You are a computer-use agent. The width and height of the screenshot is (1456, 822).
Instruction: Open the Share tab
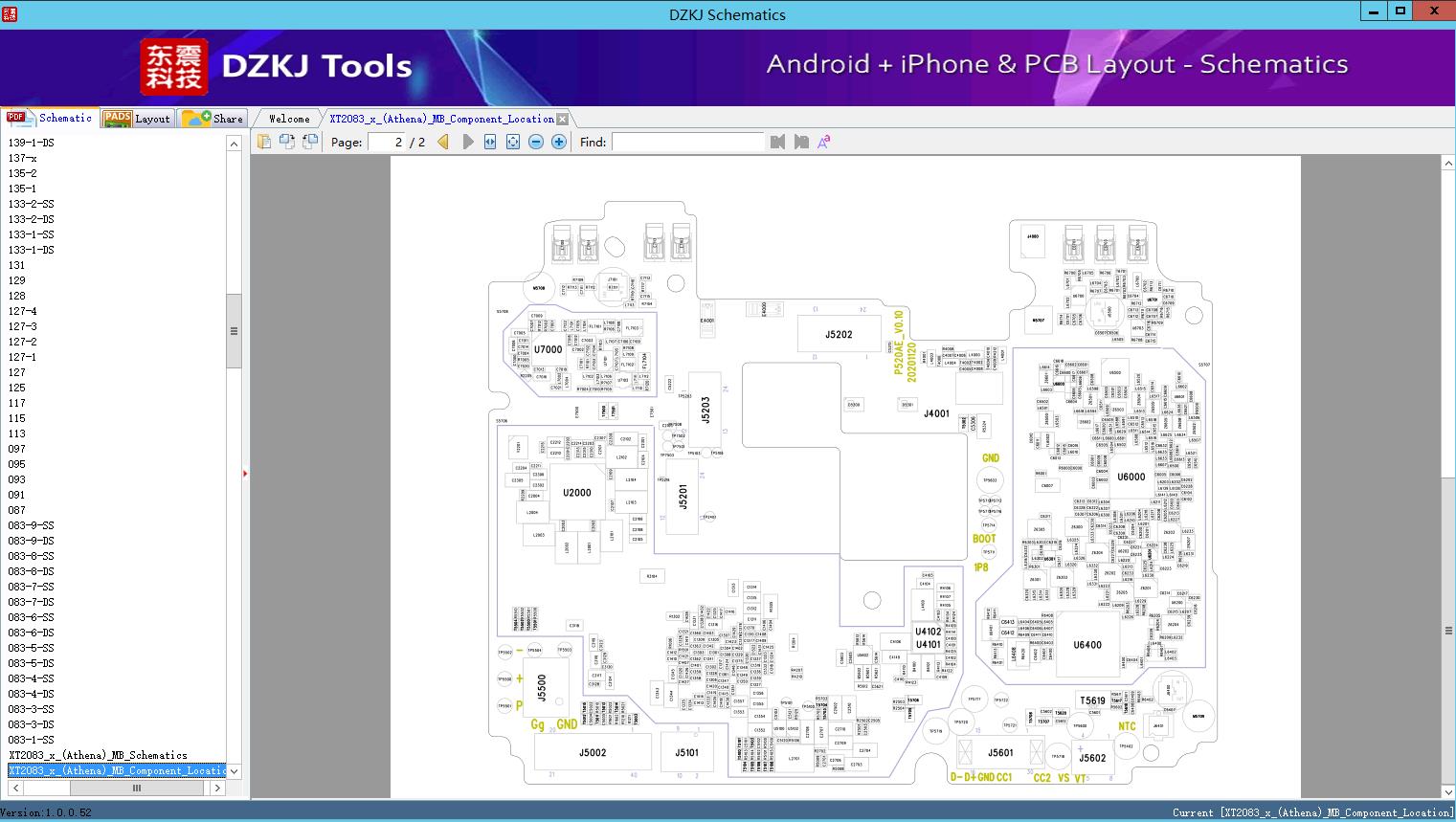213,118
